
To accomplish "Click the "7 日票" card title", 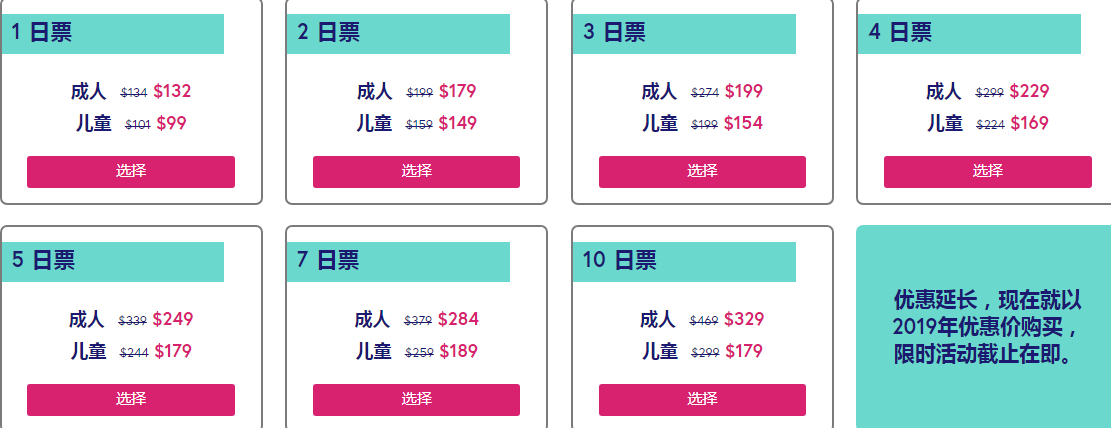I will click(x=398, y=261).
